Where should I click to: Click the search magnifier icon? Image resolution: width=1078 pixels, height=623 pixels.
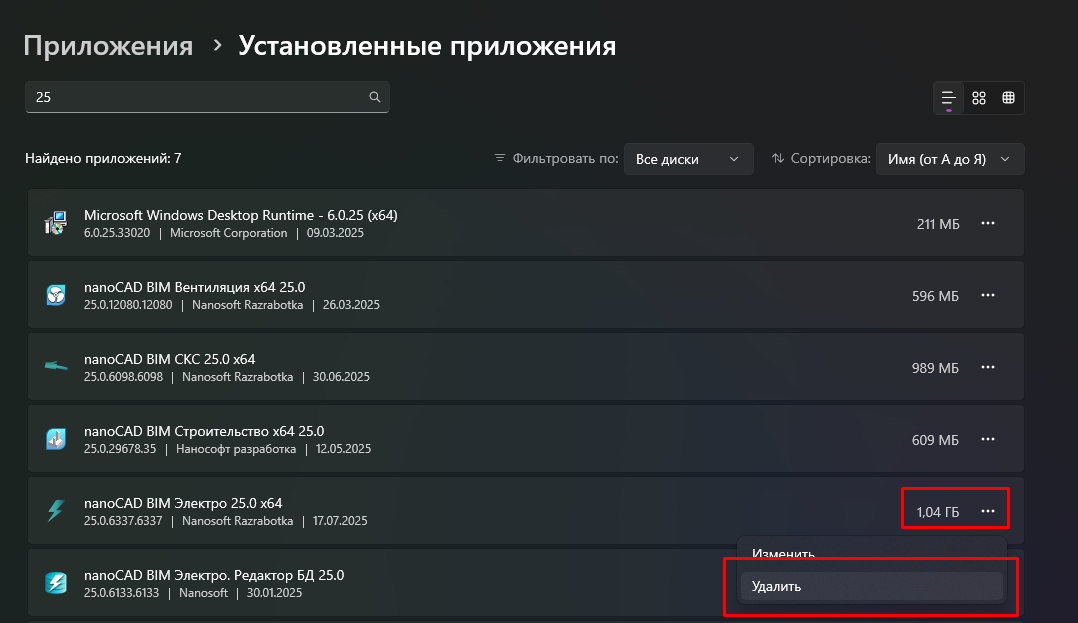tap(375, 97)
